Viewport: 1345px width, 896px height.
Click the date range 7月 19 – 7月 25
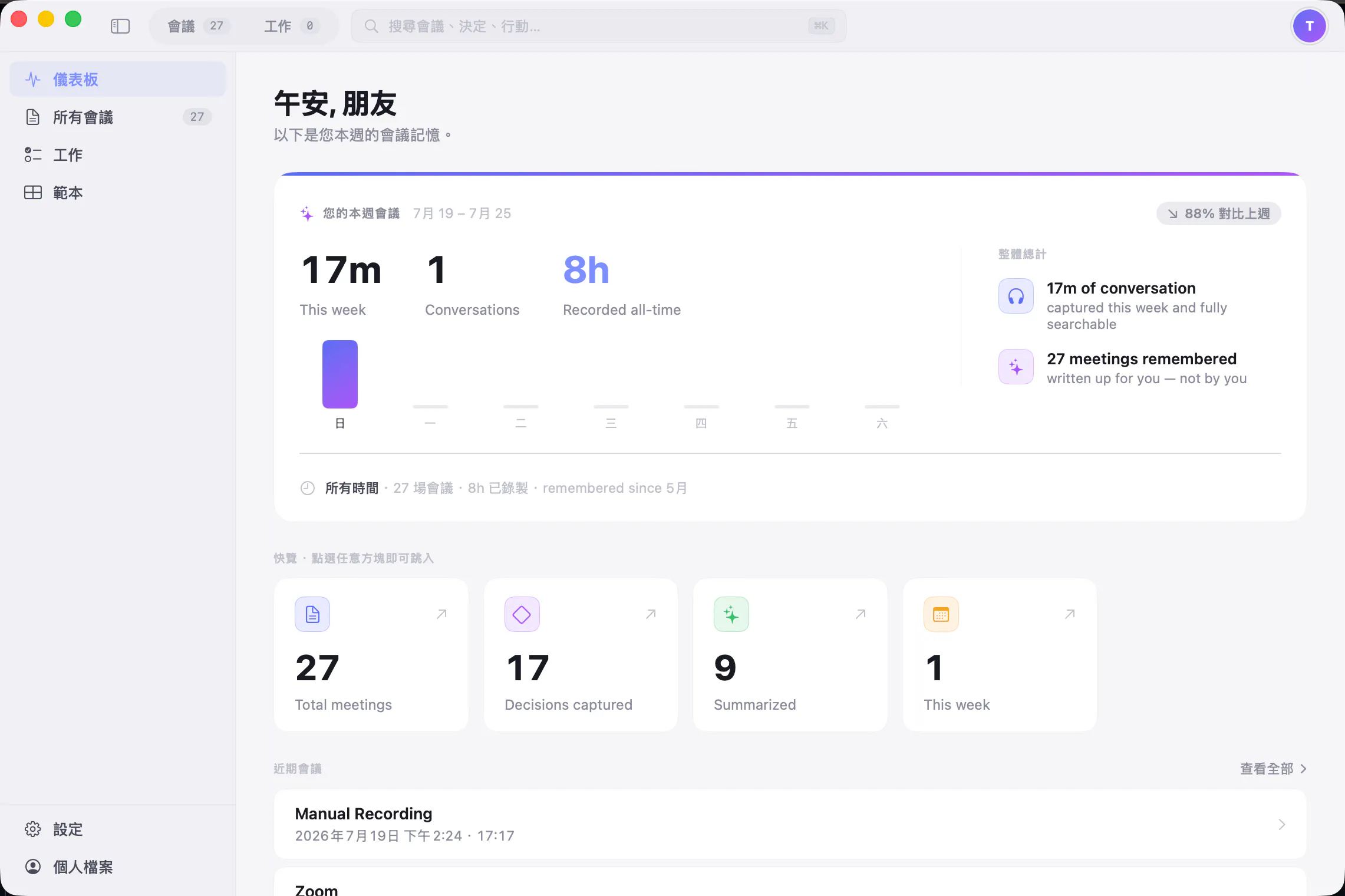tap(462, 213)
